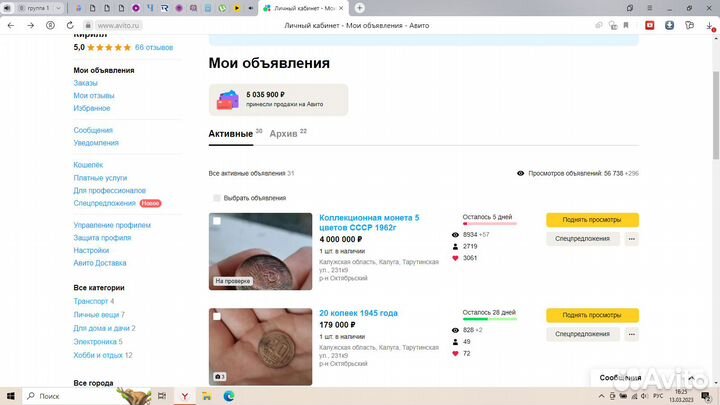Open more options for 20 kopeck 1945 listing
720x405 pixels.
tap(631, 333)
